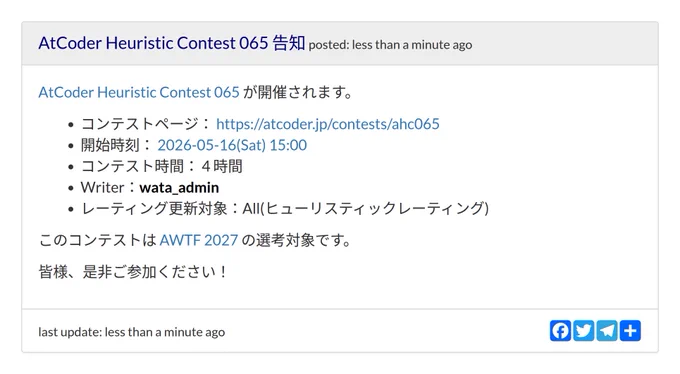680x374 pixels.
Task: Open the atcoder.jp/contests/ahc065 URL
Action: coord(328,124)
